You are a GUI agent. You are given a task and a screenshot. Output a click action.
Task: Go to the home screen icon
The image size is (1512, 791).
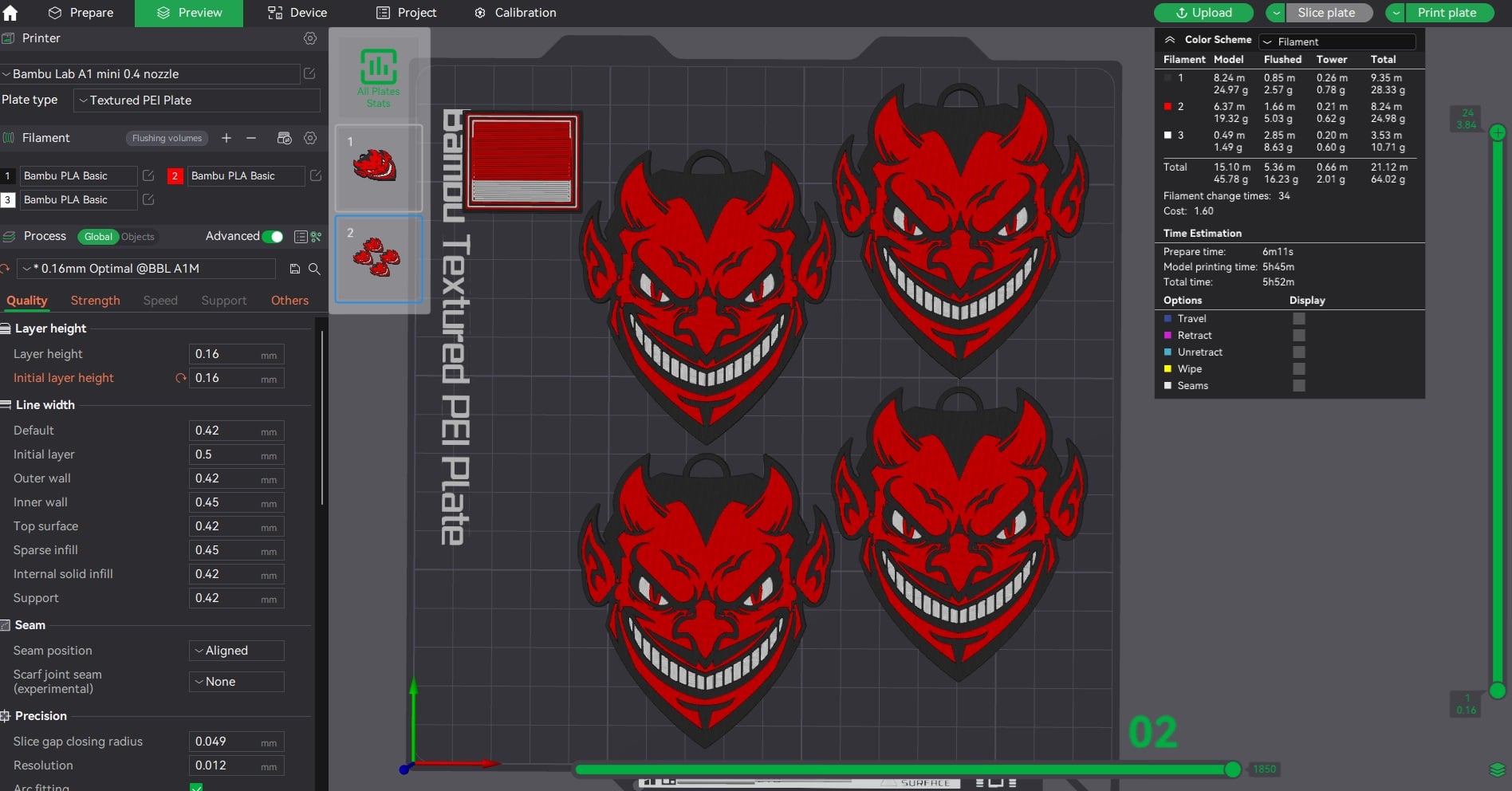[10, 13]
